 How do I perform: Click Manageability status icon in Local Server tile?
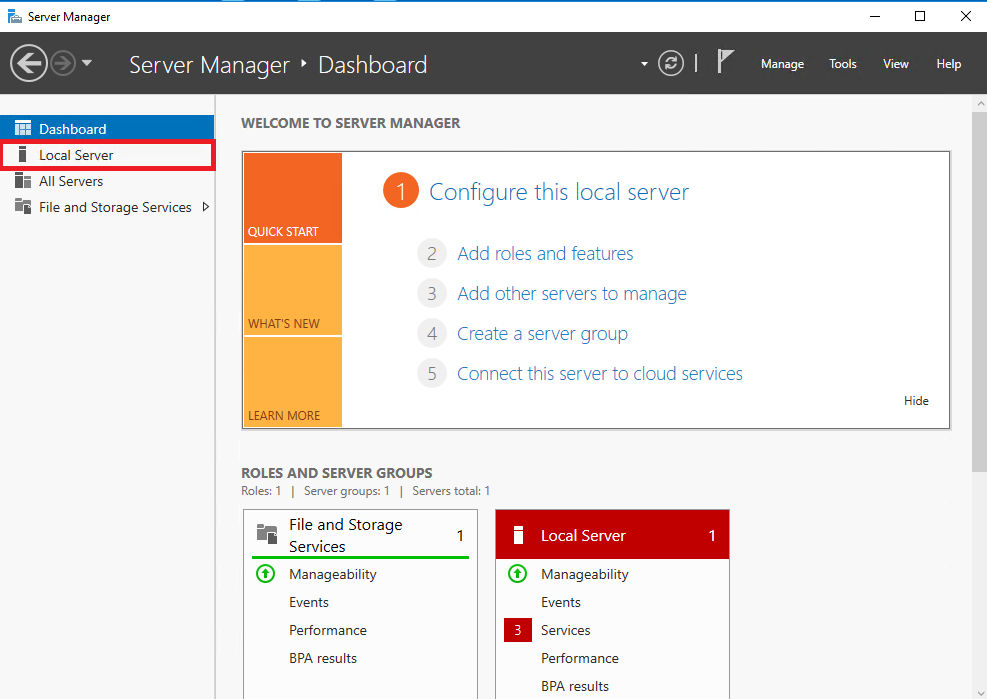point(517,574)
